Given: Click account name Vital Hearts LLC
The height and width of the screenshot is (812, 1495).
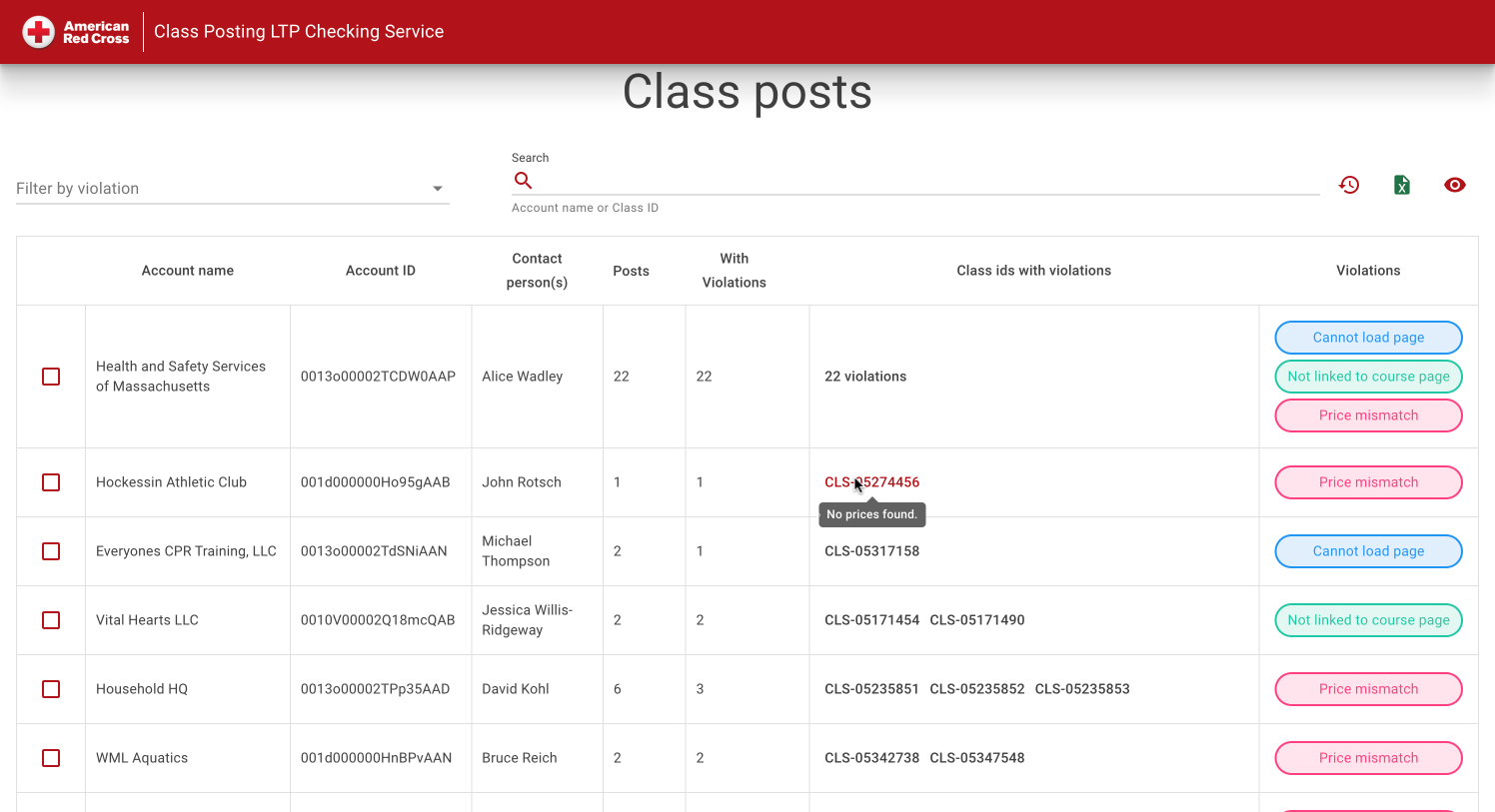Looking at the screenshot, I should (147, 620).
